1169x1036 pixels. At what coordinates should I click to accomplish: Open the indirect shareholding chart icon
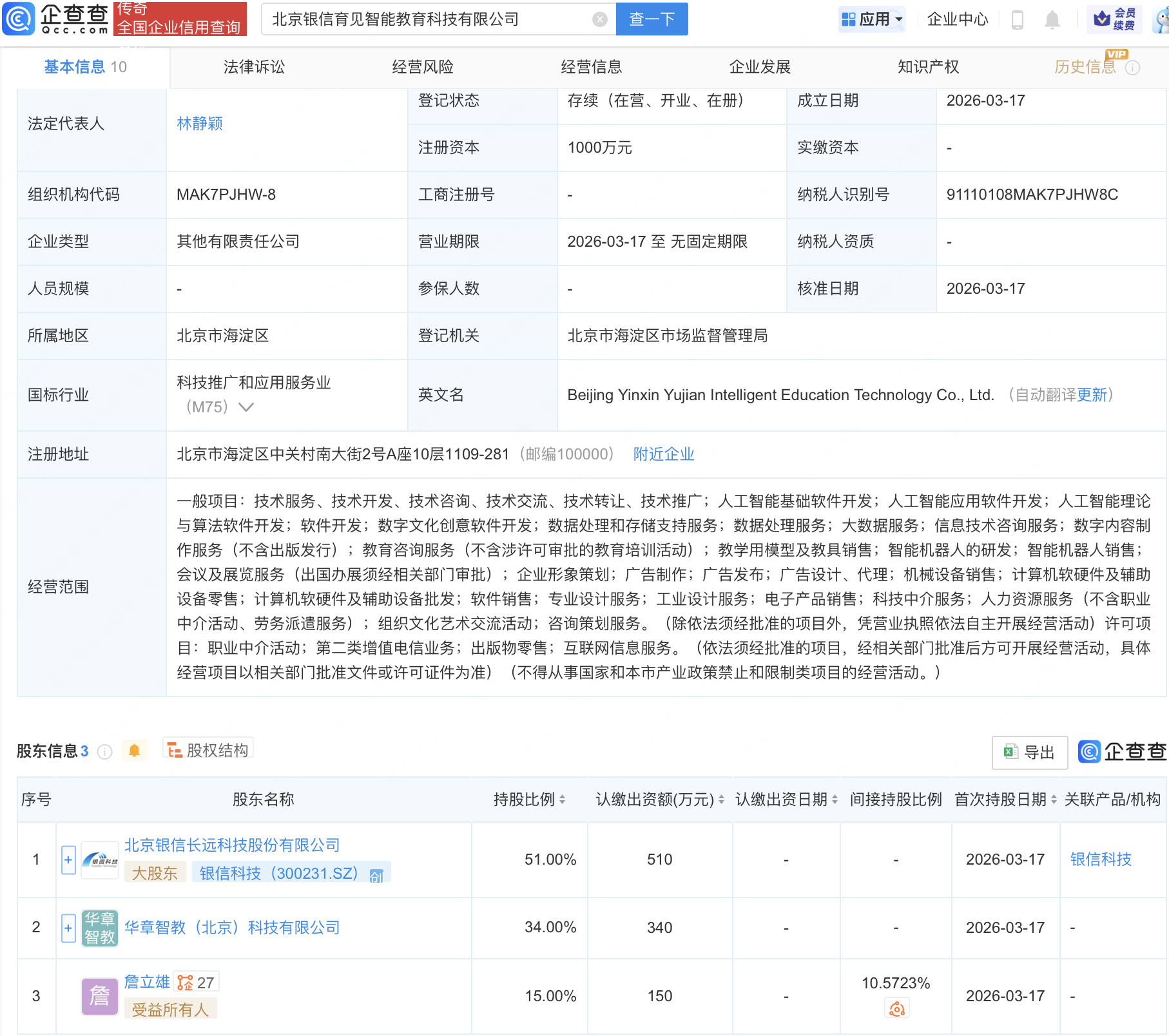pos(896,1009)
